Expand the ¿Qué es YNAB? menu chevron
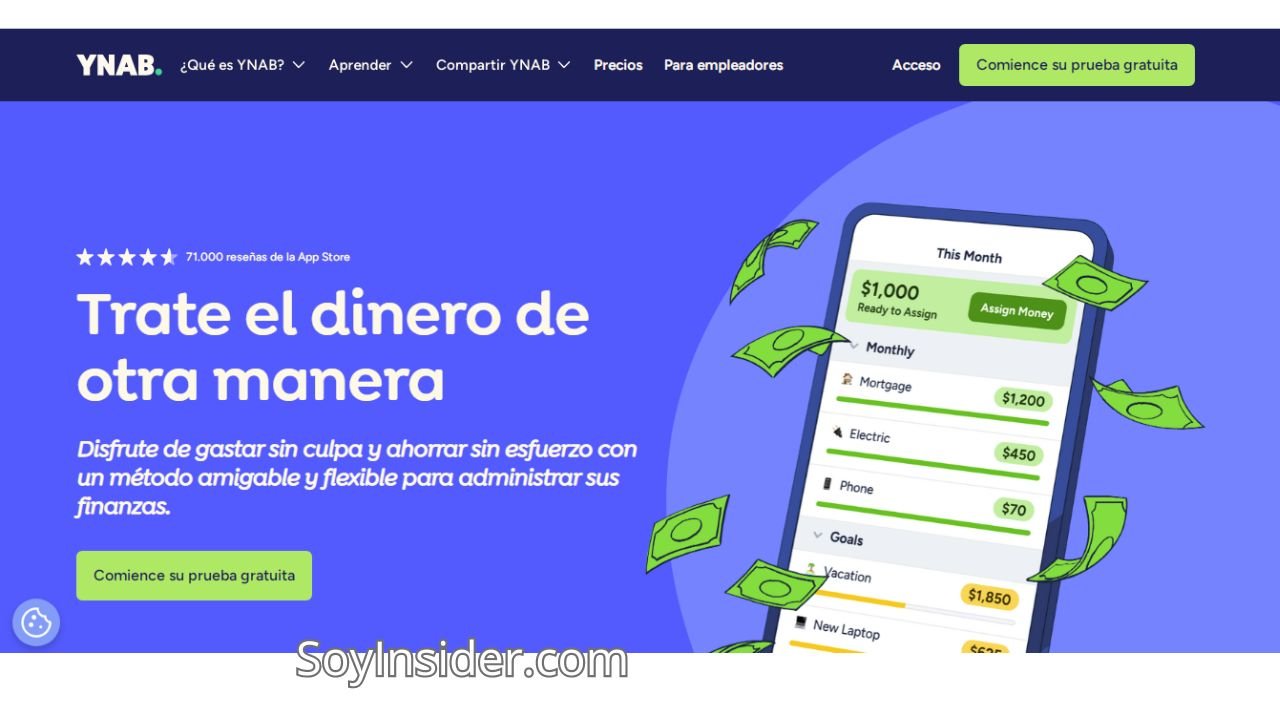Viewport: 1280px width, 720px height. (298, 65)
